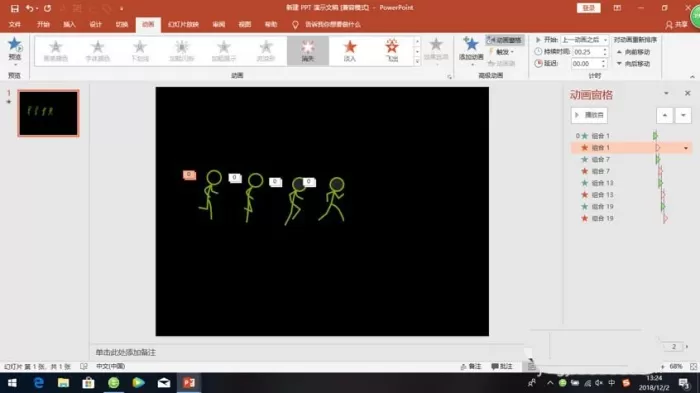Toggle the Animation Pane (动画窗格) button
This screenshot has height=393, width=700.
[505, 40]
